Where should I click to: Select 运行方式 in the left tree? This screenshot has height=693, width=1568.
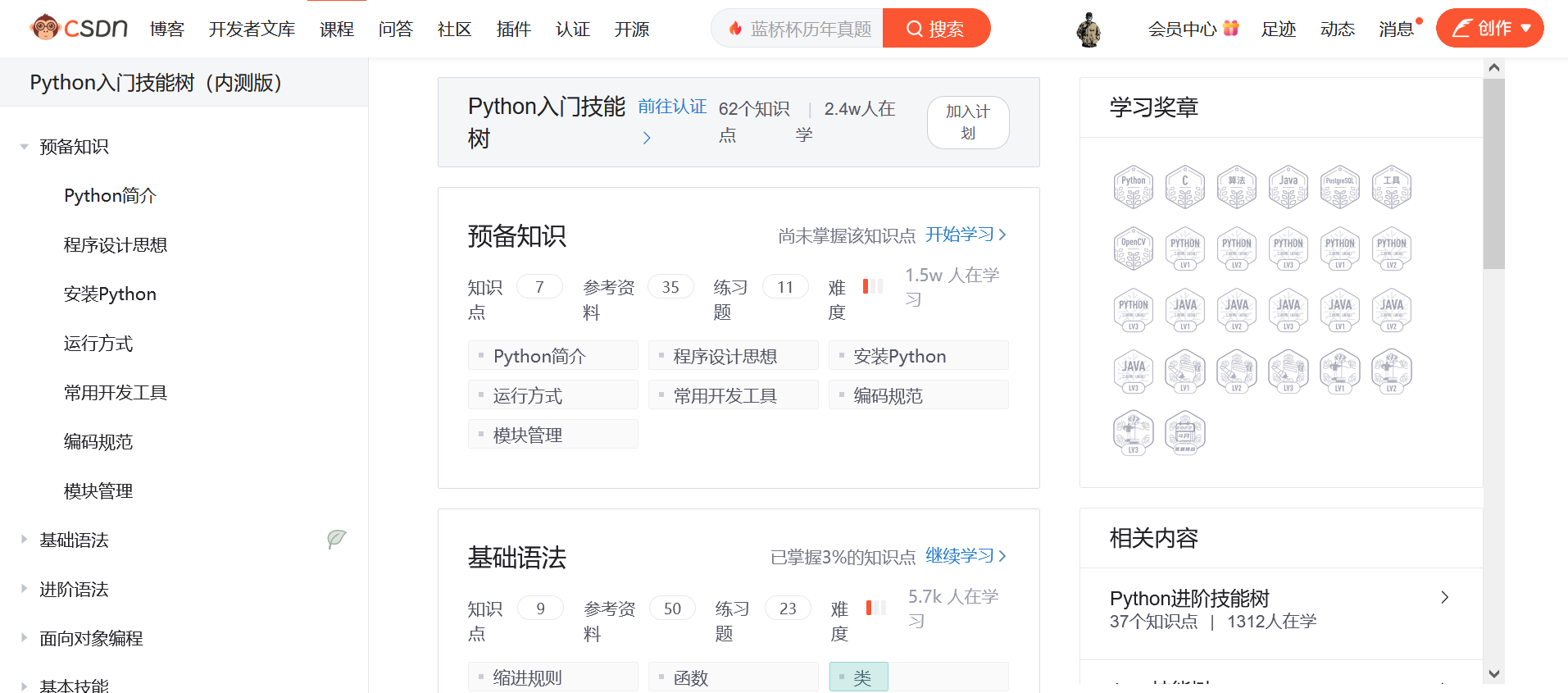98,344
